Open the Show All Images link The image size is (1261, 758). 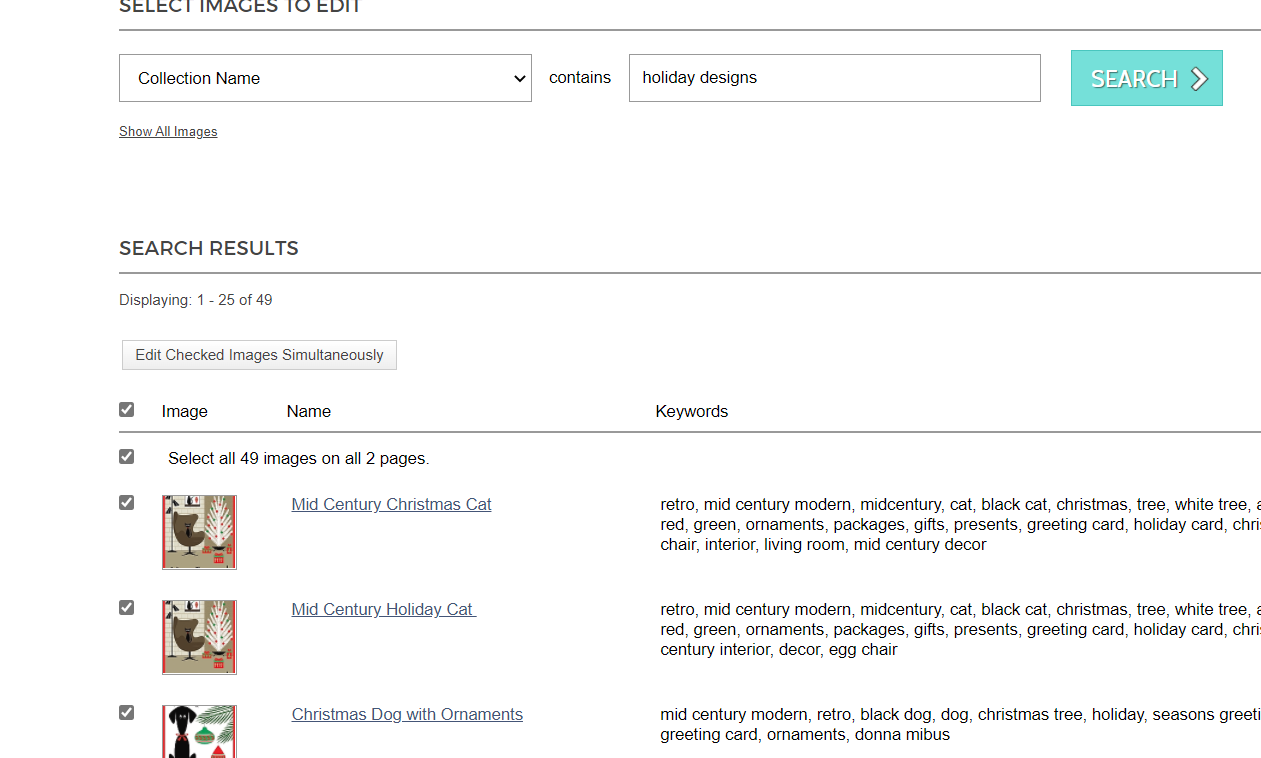[x=168, y=132]
